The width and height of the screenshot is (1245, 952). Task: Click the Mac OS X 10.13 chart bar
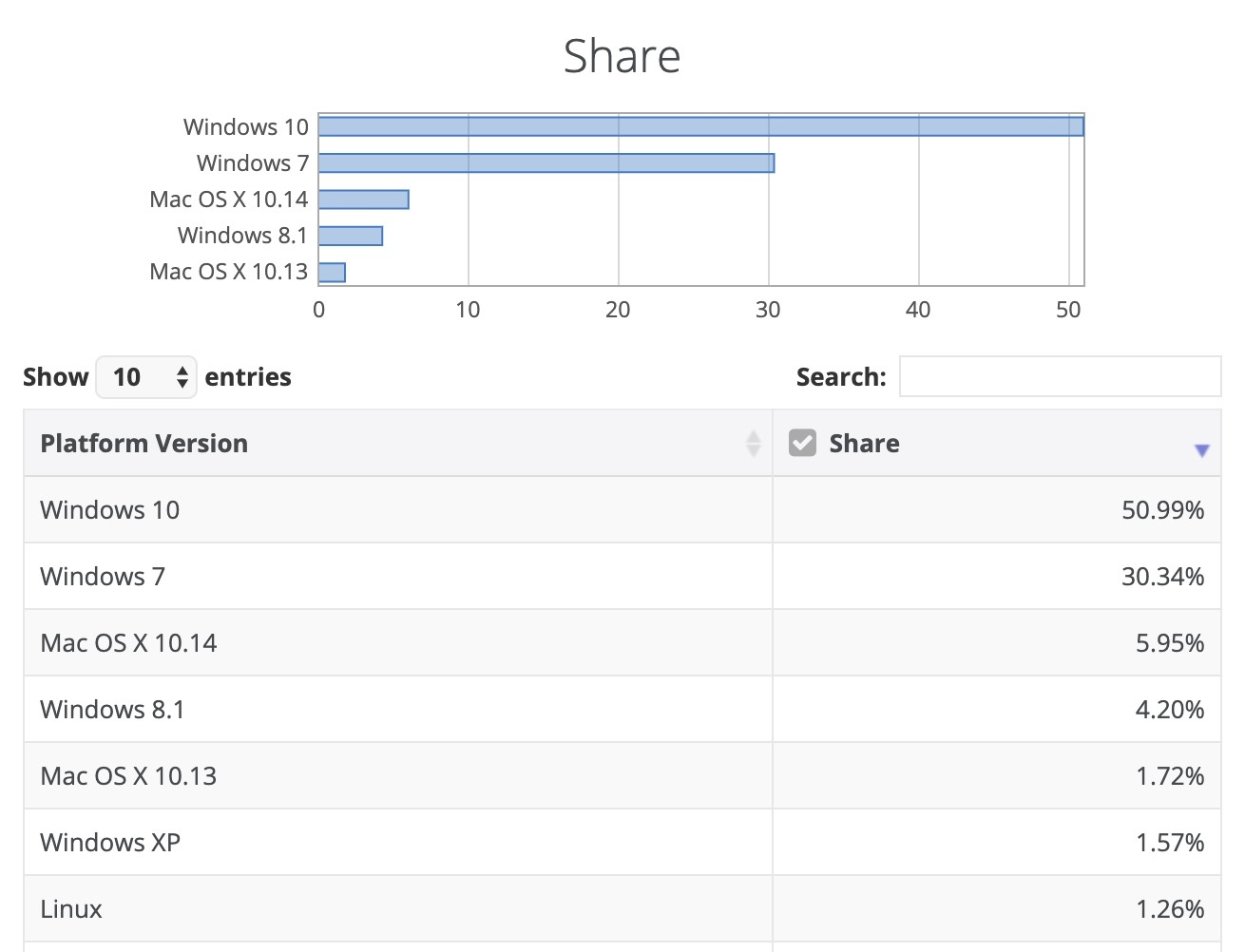332,273
